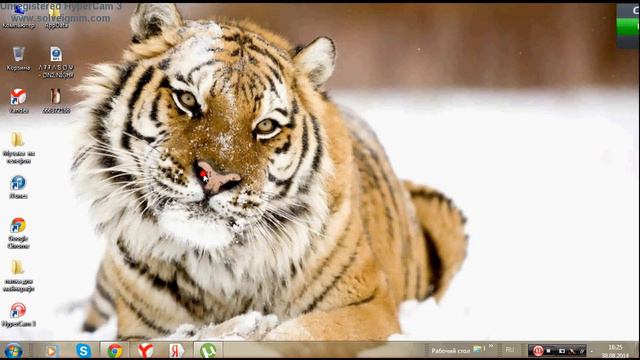This screenshot has width=640, height=360.
Task: Take a HyperCam snapshot with the camera button
Action: tap(562, 351)
